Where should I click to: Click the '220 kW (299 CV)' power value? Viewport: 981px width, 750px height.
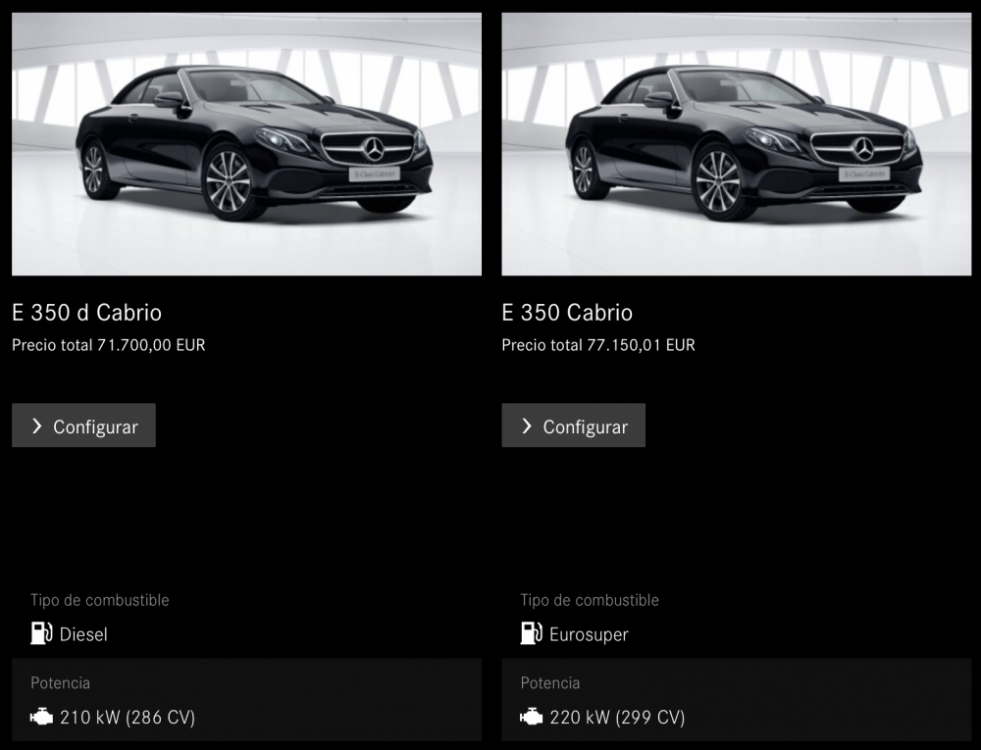pyautogui.click(x=618, y=717)
